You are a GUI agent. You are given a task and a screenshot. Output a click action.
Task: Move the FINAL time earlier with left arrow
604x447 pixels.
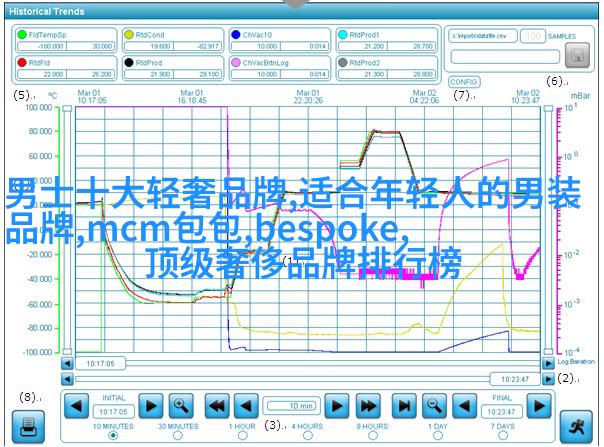(x=464, y=406)
